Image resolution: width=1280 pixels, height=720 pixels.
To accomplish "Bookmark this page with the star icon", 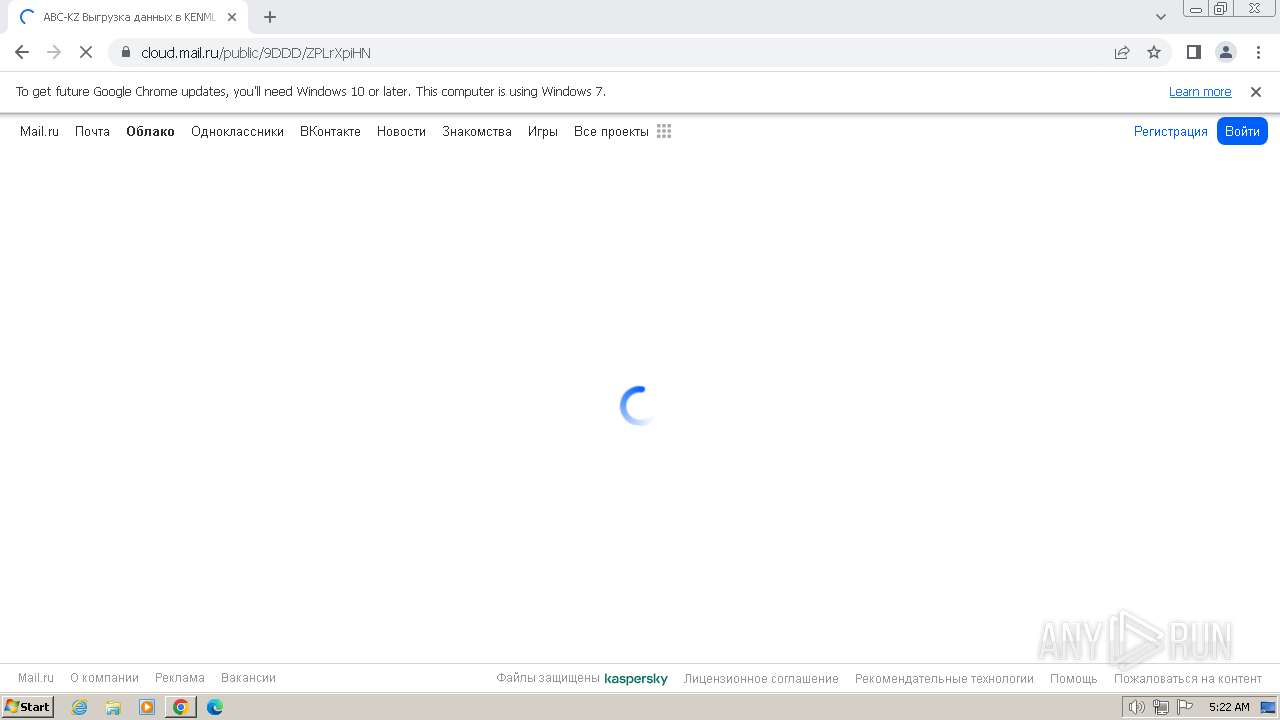I will click(1154, 52).
